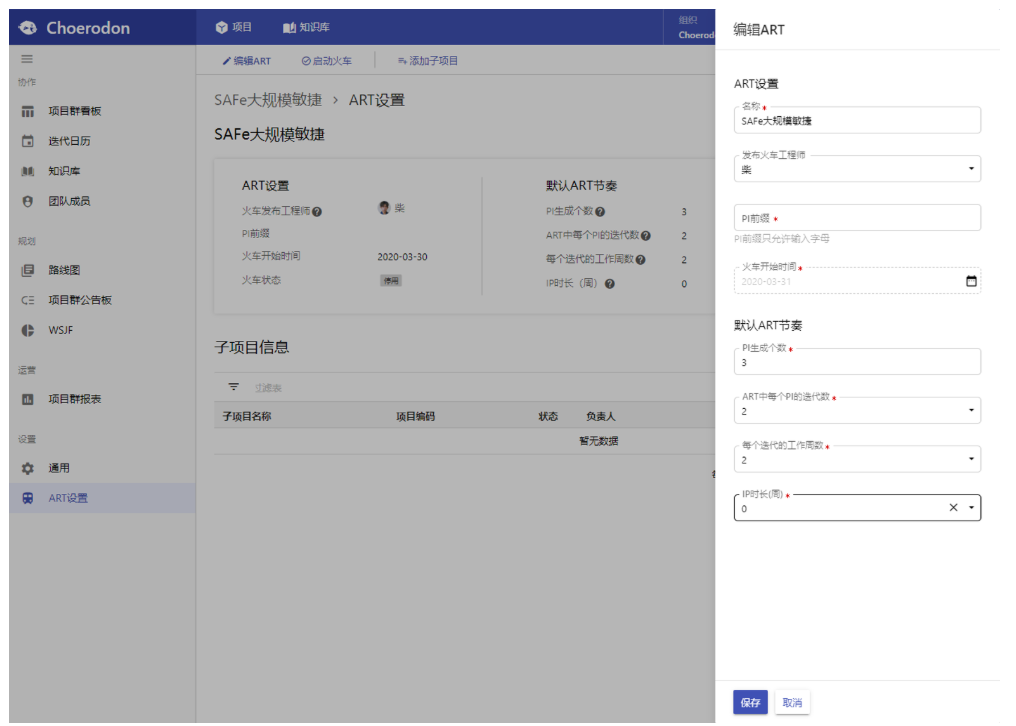Open the 每个迭代的工作周数 dropdown
Viewport: 1016px width, 726px height.
pyautogui.click(x=970, y=459)
